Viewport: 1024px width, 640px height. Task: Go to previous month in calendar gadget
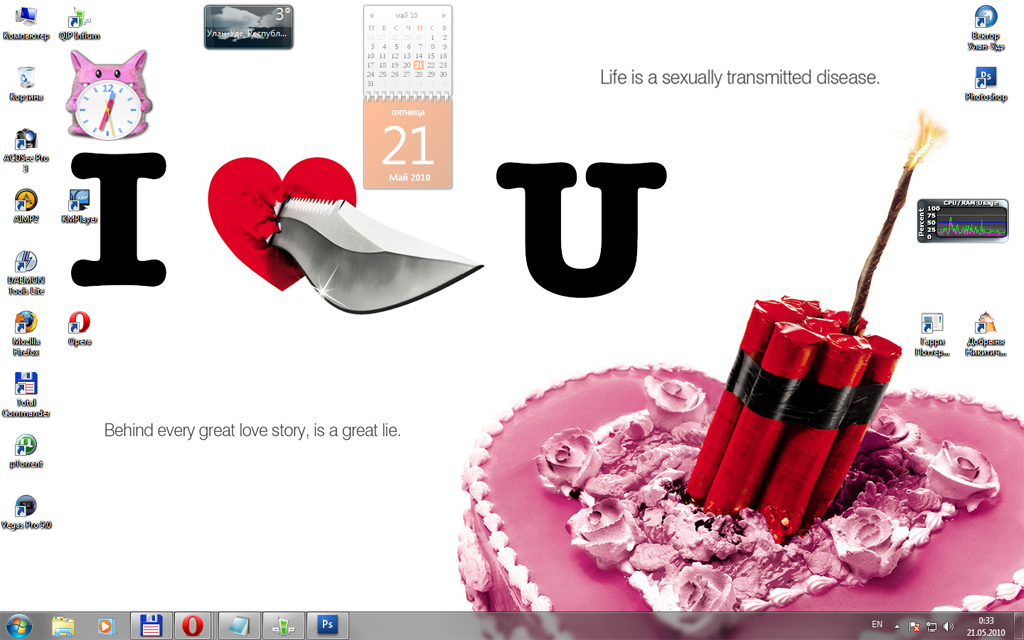(x=372, y=16)
